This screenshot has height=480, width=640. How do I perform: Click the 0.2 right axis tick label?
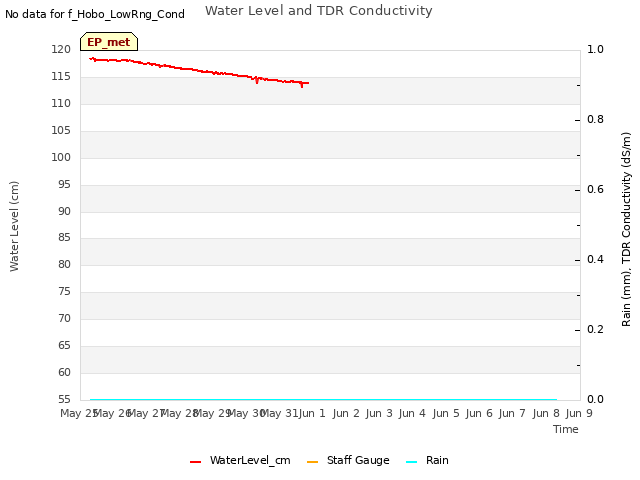(596, 329)
